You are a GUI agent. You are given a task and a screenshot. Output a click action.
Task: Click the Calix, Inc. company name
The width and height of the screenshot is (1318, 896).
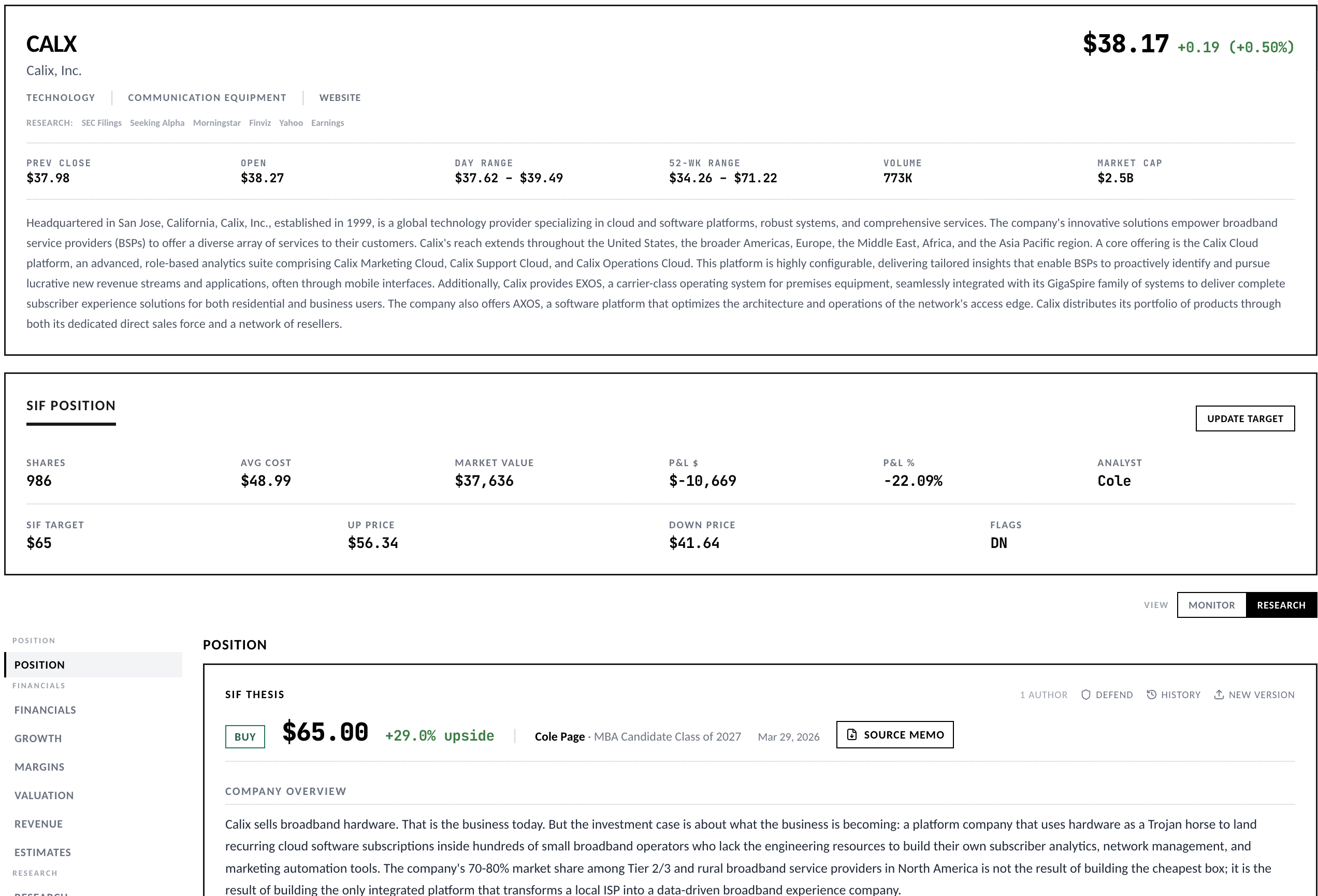click(x=54, y=70)
